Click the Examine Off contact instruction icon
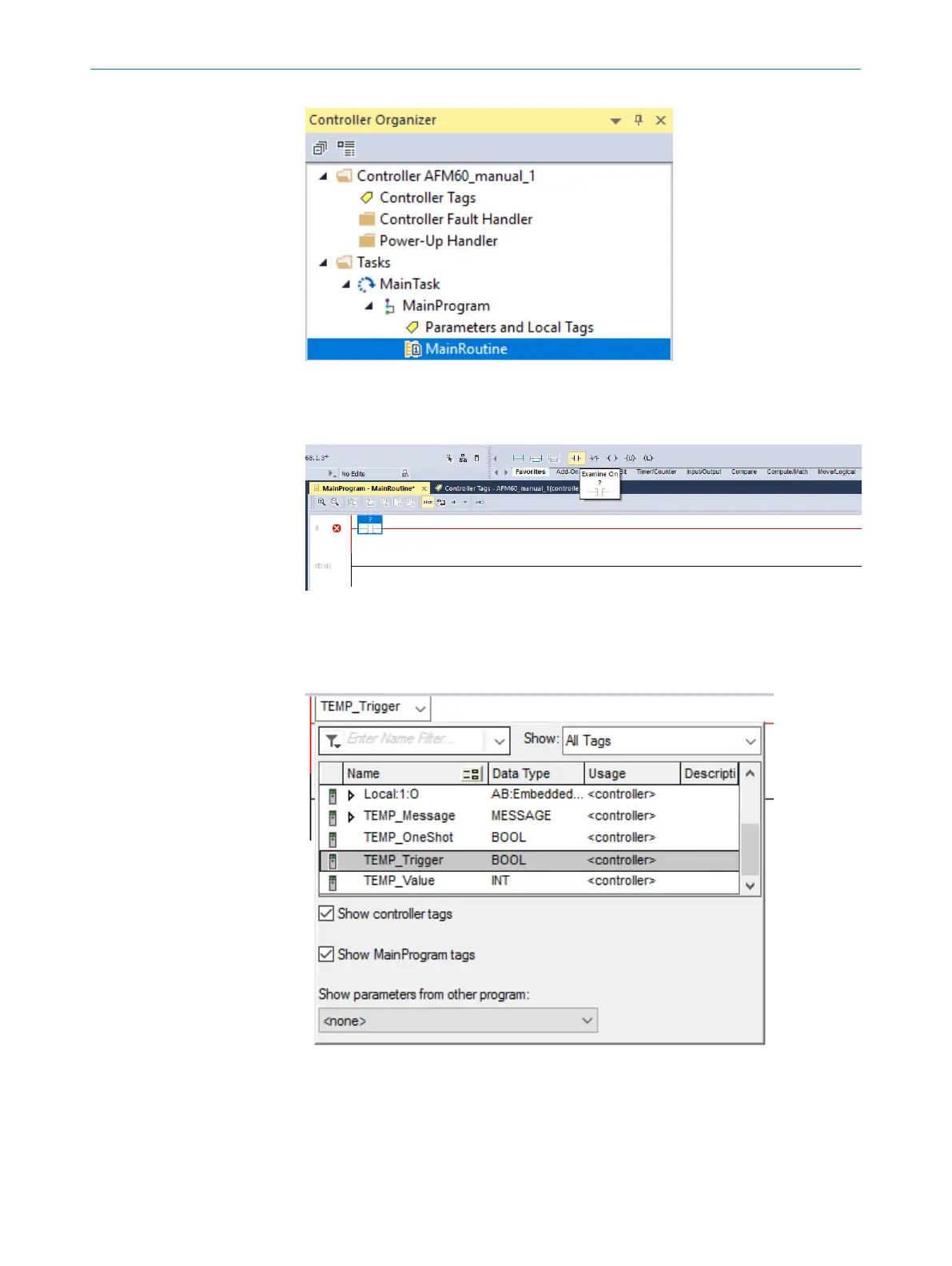 [x=595, y=458]
